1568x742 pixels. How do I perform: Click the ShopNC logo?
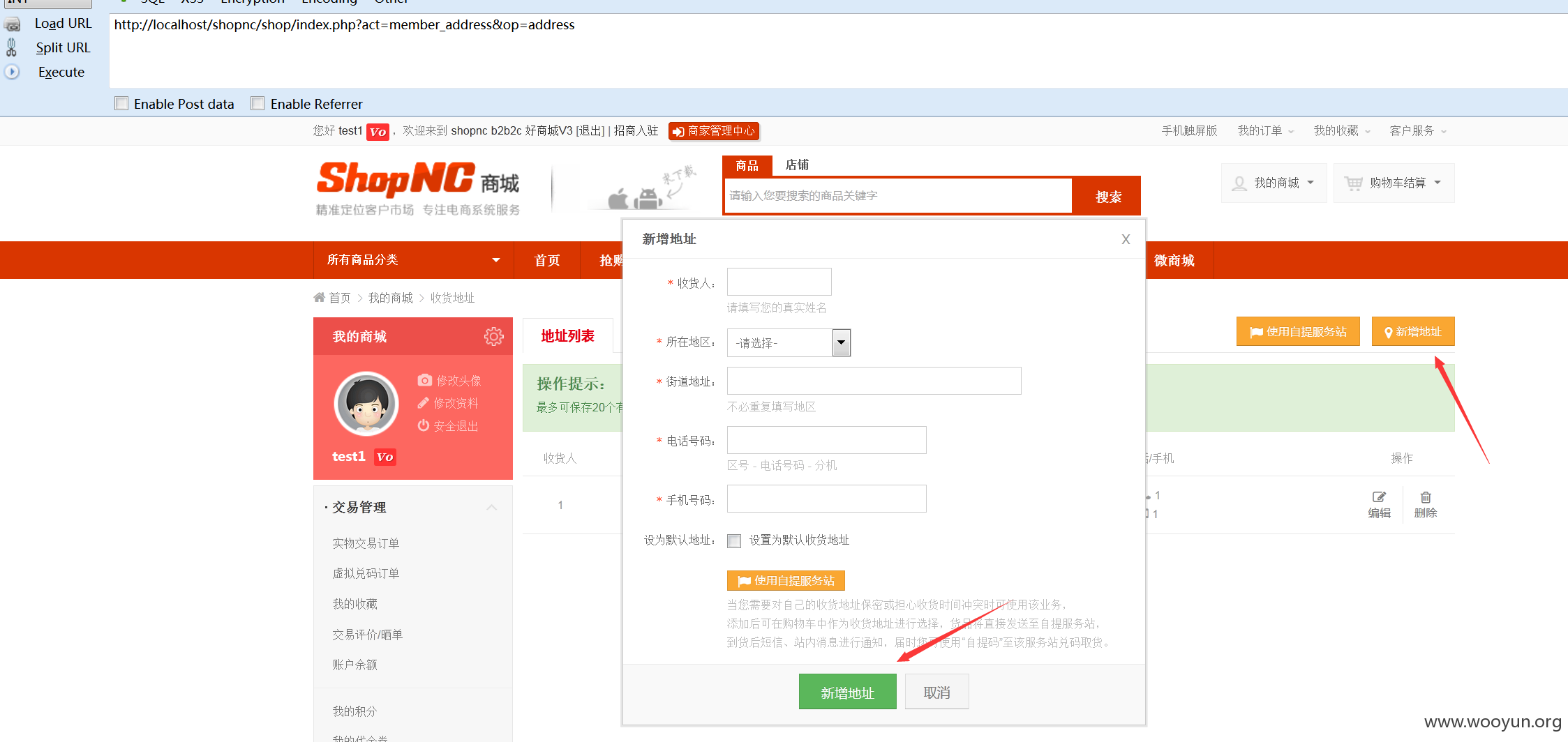tap(417, 188)
